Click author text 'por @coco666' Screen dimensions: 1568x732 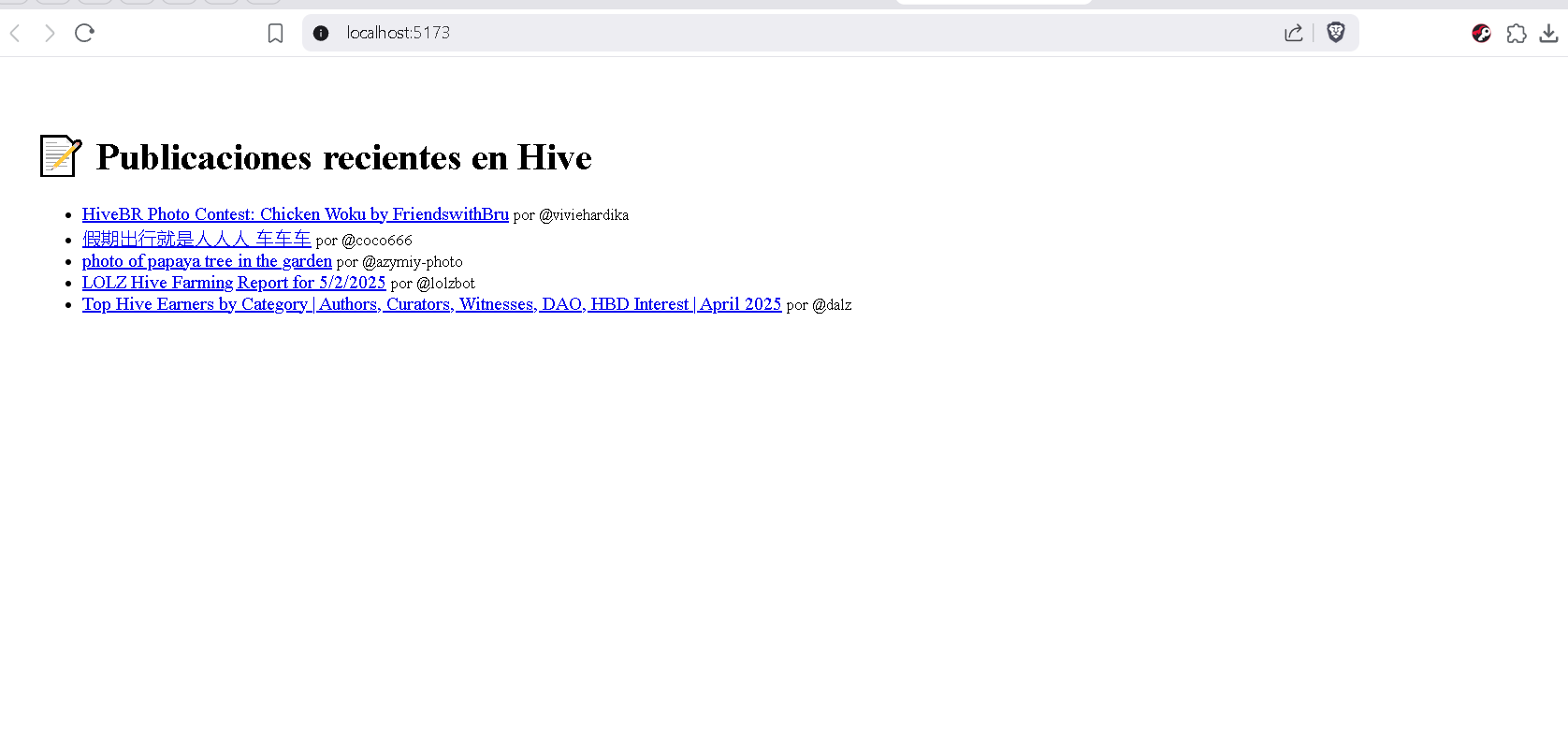click(364, 241)
